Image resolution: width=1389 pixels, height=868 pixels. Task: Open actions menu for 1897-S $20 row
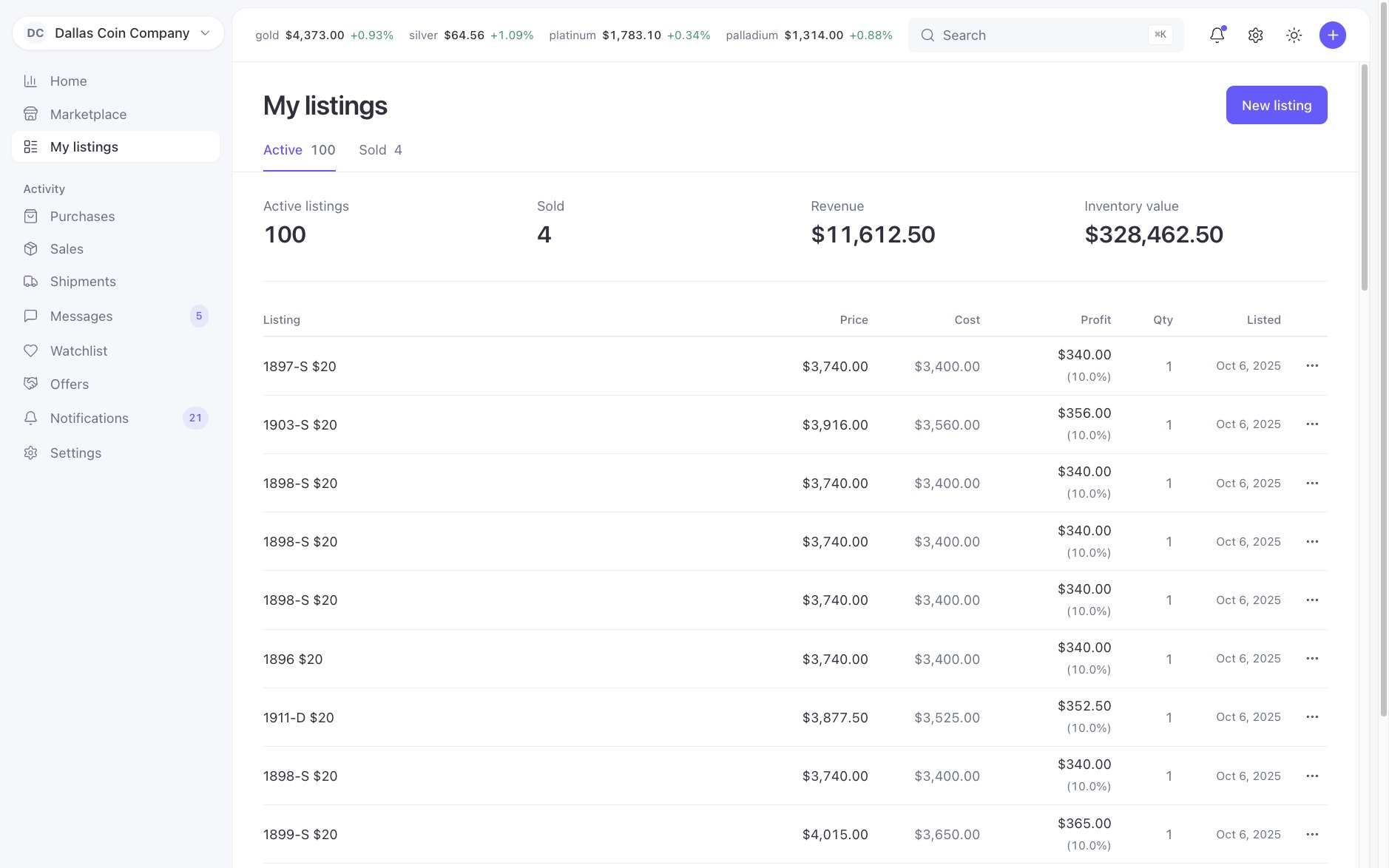[x=1312, y=365]
